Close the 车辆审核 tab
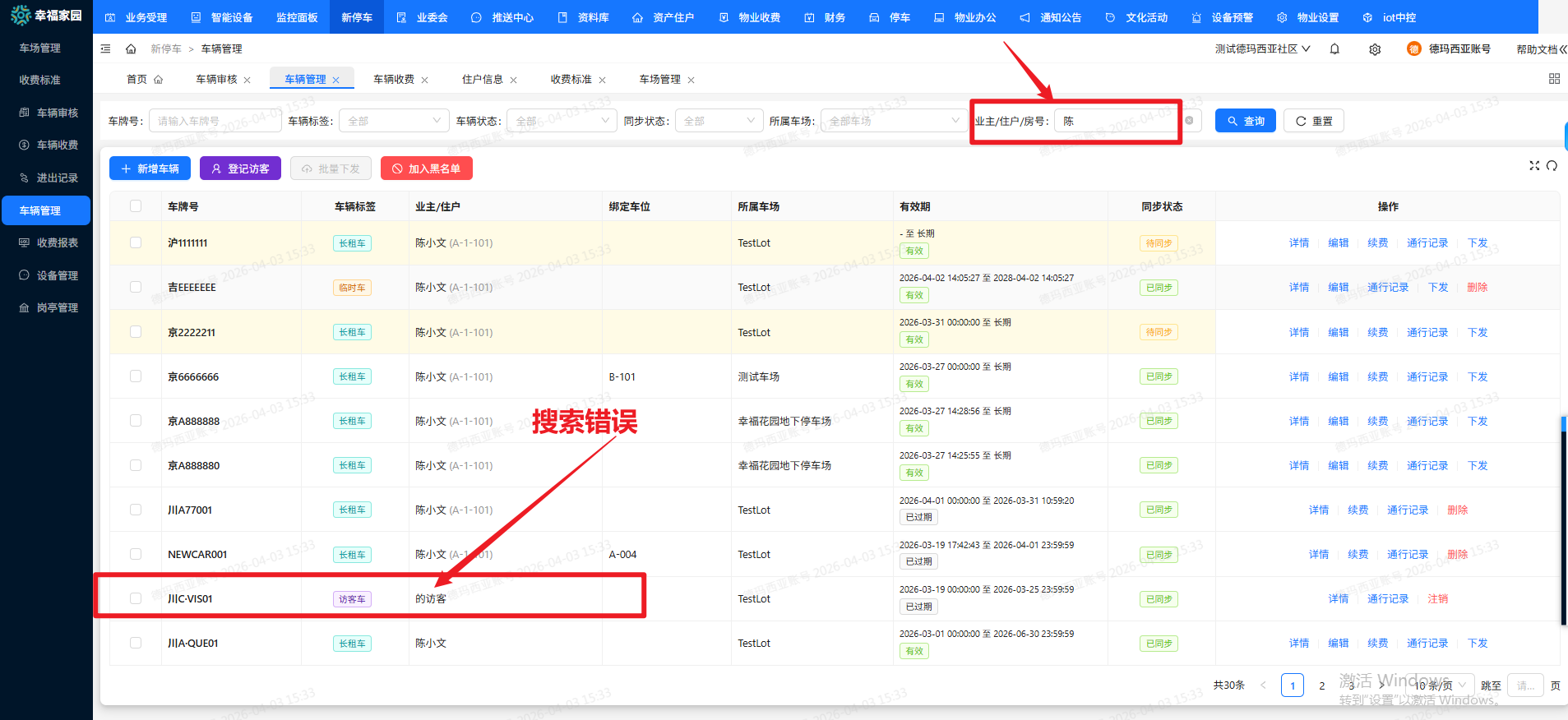This screenshot has width=1568, height=720. click(247, 81)
